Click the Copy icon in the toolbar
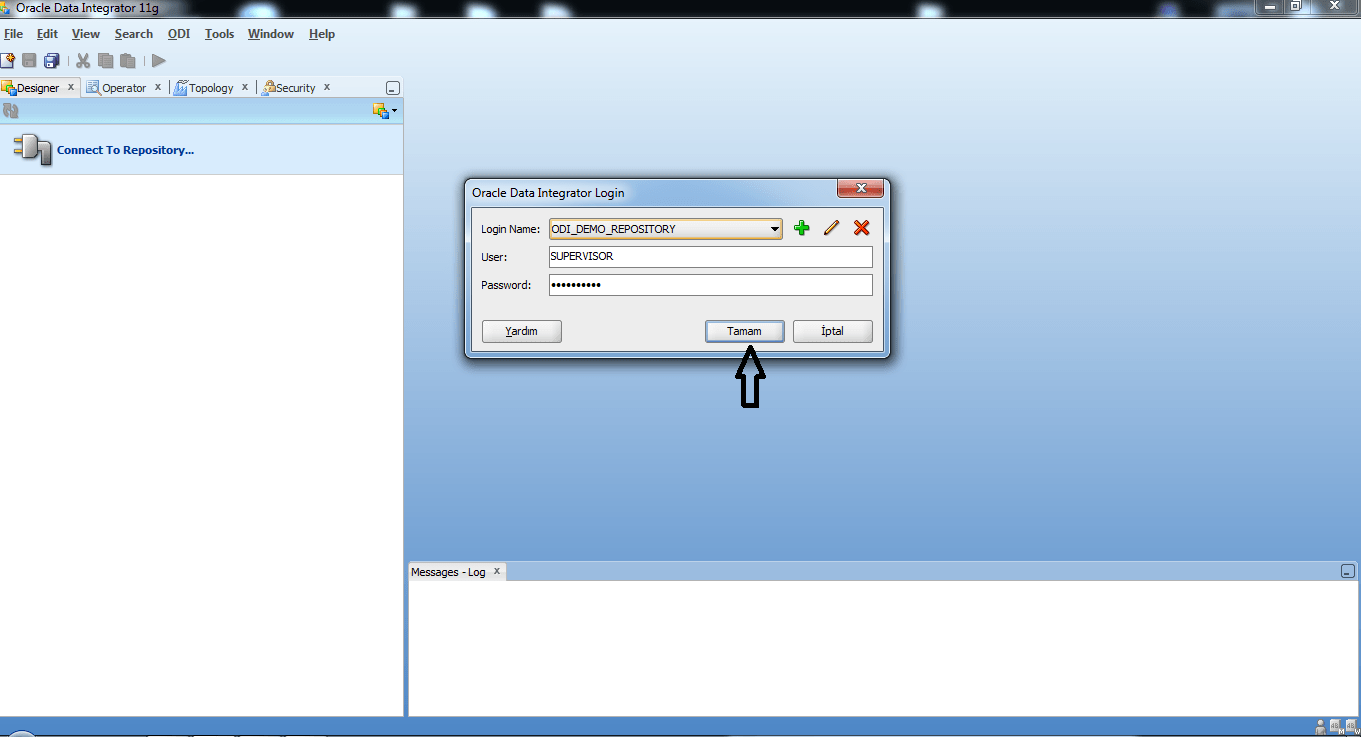 click(x=105, y=60)
